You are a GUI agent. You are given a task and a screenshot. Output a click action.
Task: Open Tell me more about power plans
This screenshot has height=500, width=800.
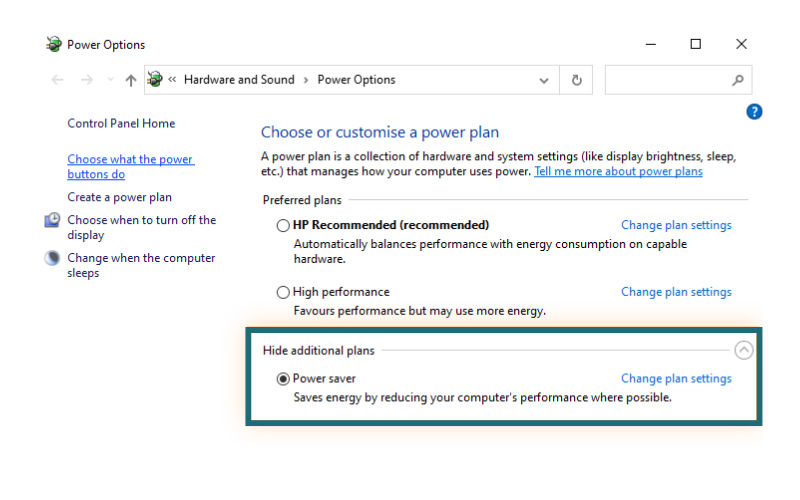618,171
